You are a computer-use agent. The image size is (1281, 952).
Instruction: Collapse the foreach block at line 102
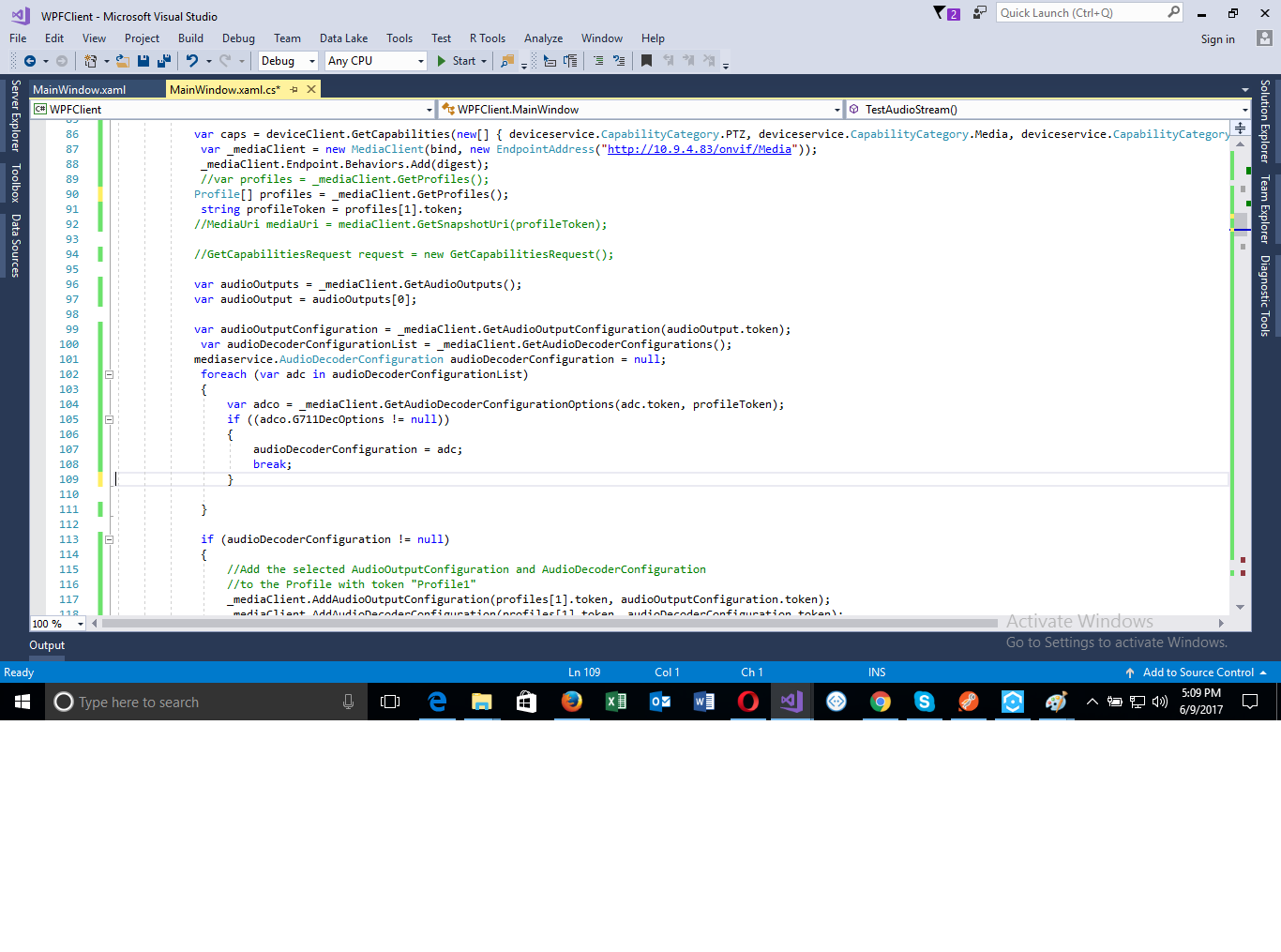click(x=109, y=374)
